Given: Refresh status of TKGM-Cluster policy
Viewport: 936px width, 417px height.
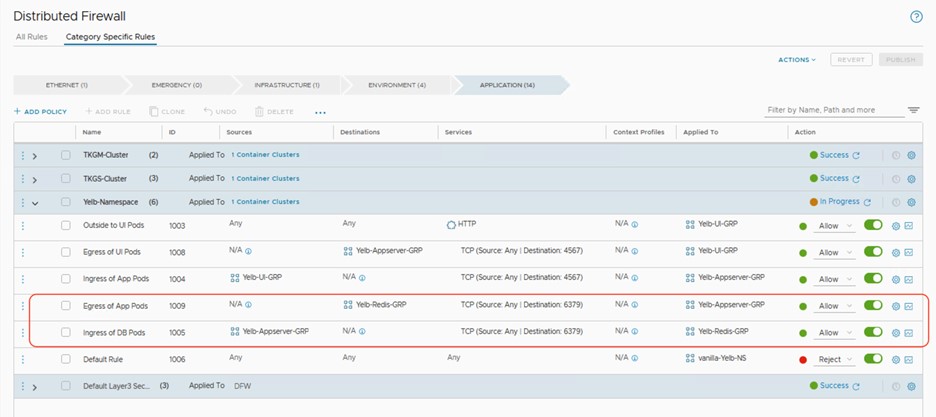Looking at the screenshot, I should (x=856, y=155).
